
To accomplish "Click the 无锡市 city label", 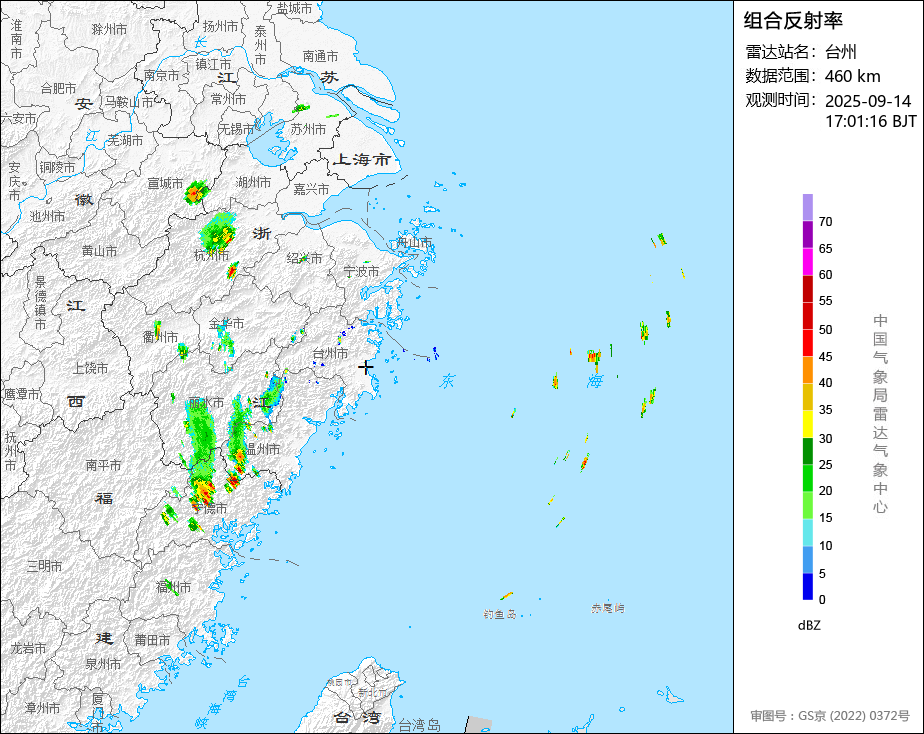I will [x=236, y=128].
